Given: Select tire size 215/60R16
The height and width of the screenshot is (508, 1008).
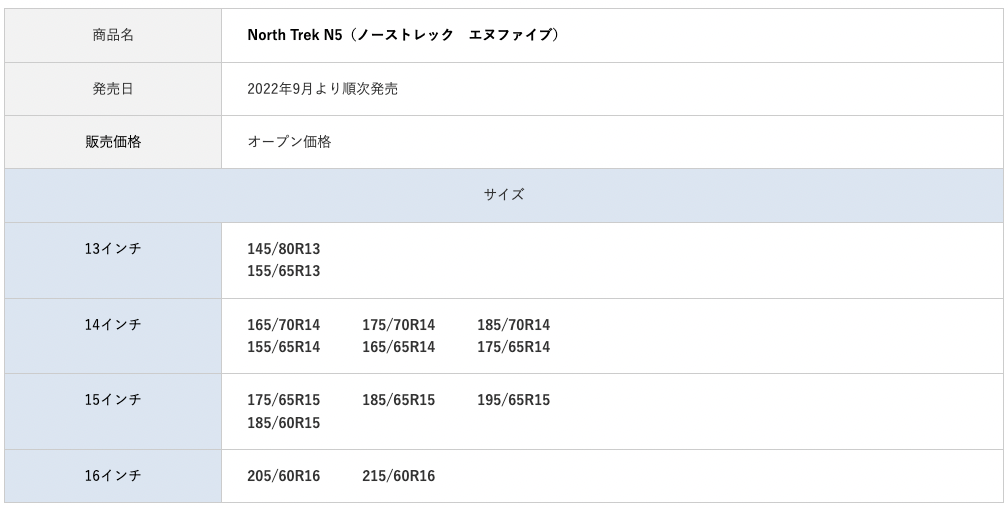Looking at the screenshot, I should tap(398, 476).
